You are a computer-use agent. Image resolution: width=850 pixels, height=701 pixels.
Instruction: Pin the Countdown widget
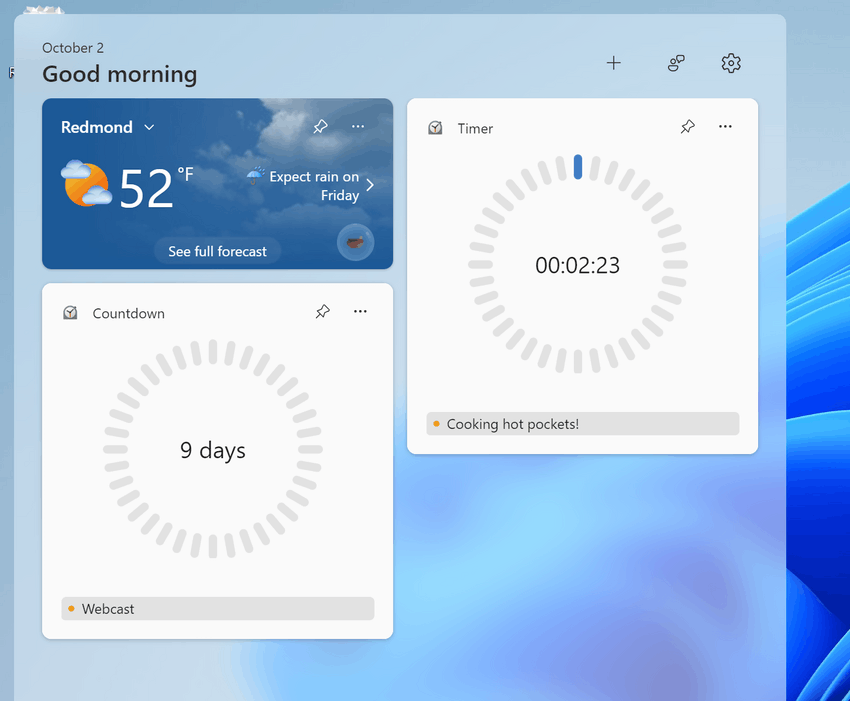pyautogui.click(x=322, y=311)
